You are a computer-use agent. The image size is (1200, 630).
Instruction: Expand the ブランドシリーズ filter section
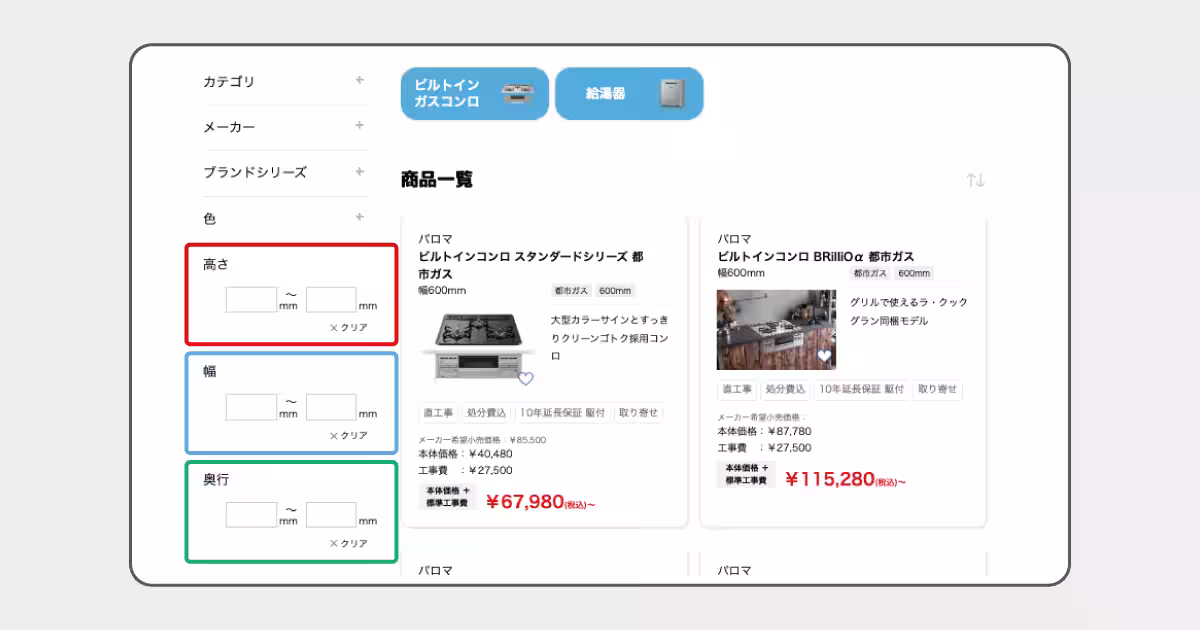(x=358, y=172)
